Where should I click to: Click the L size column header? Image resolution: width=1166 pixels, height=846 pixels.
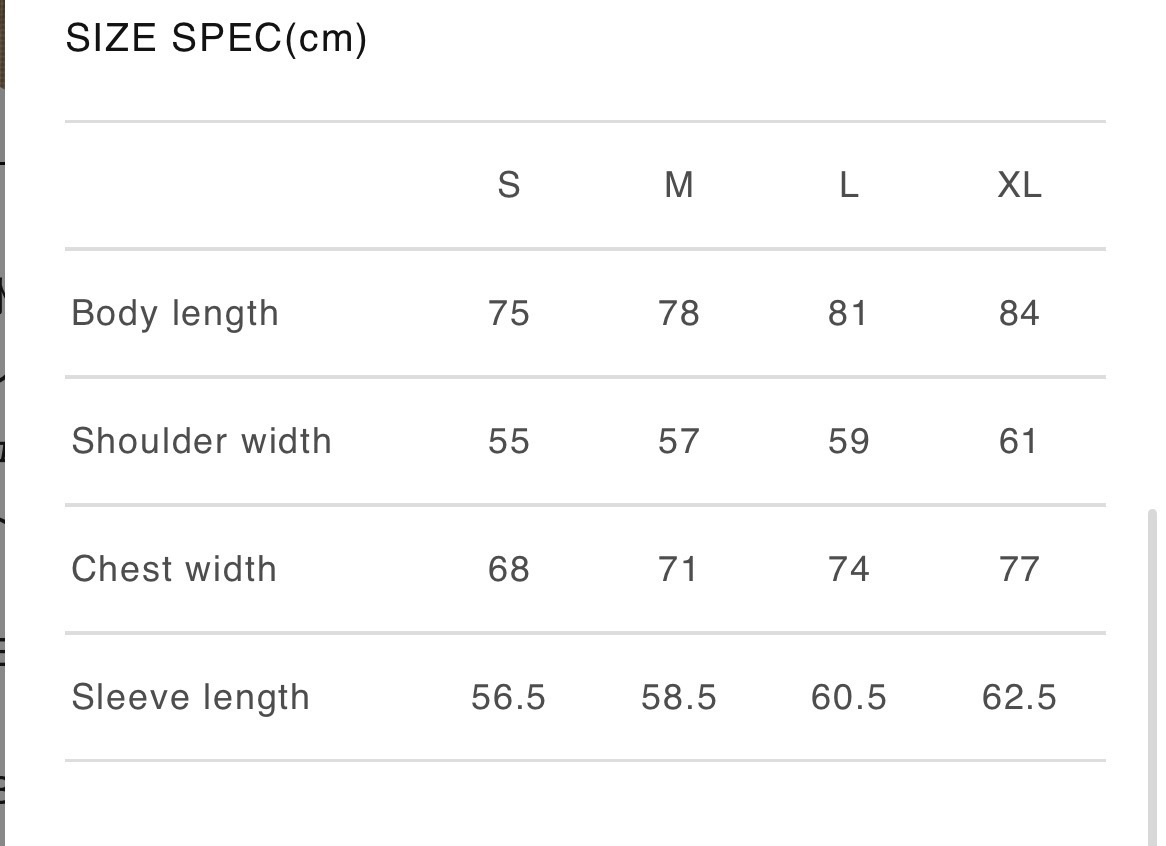click(848, 185)
